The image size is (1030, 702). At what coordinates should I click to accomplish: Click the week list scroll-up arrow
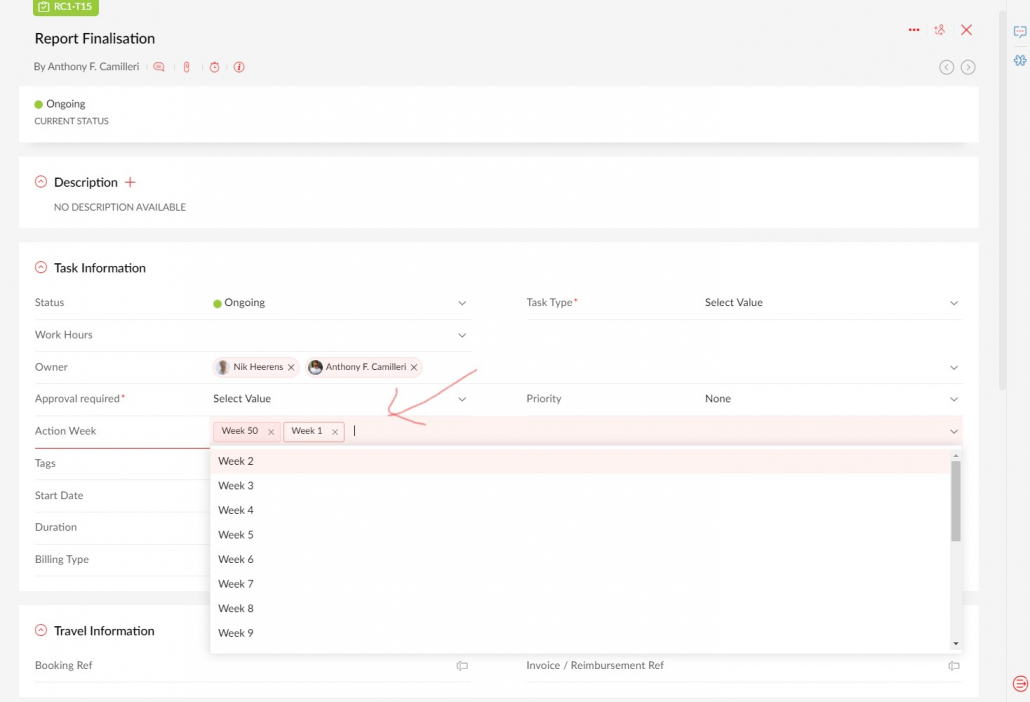[956, 455]
